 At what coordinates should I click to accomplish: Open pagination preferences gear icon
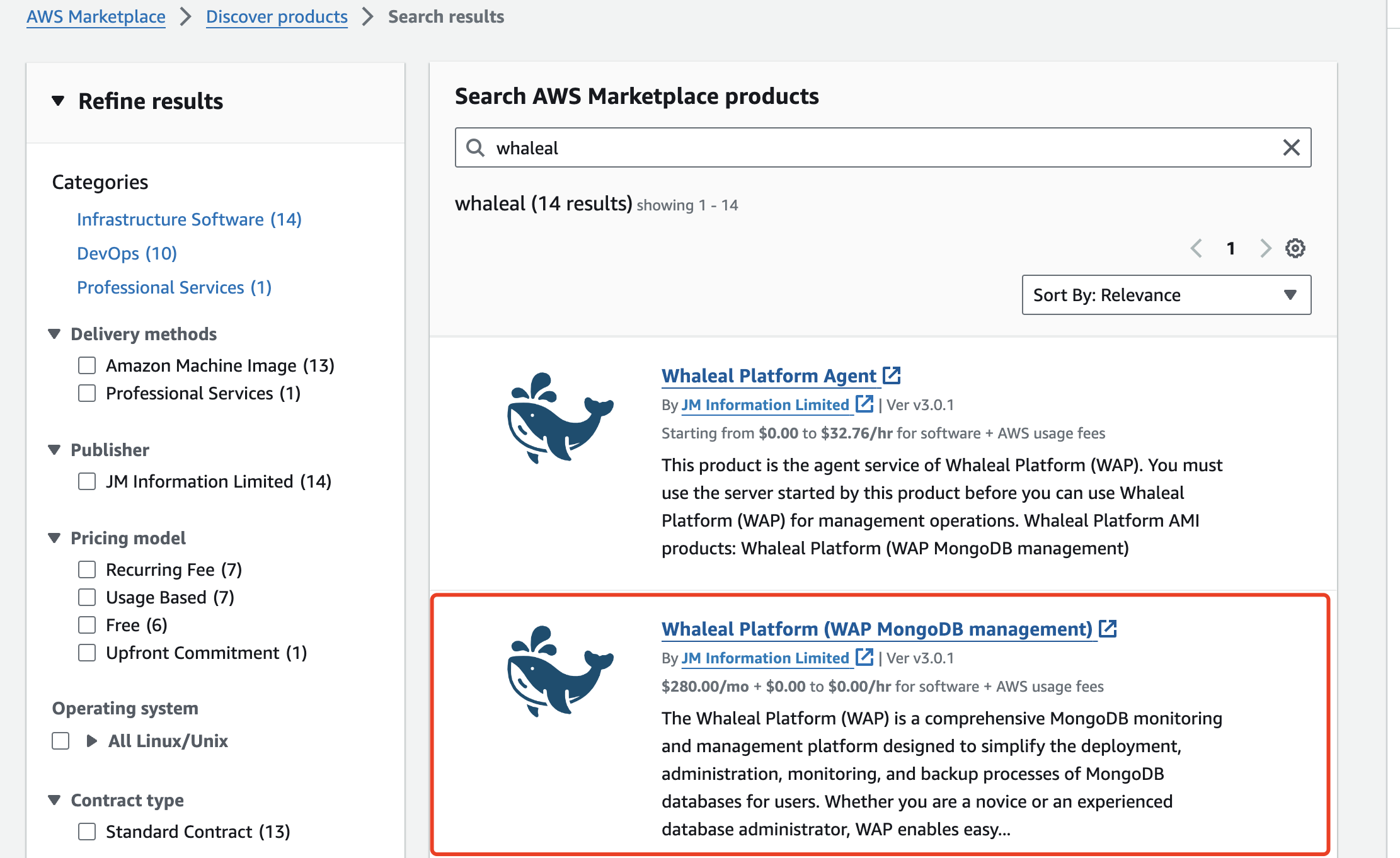(x=1295, y=248)
